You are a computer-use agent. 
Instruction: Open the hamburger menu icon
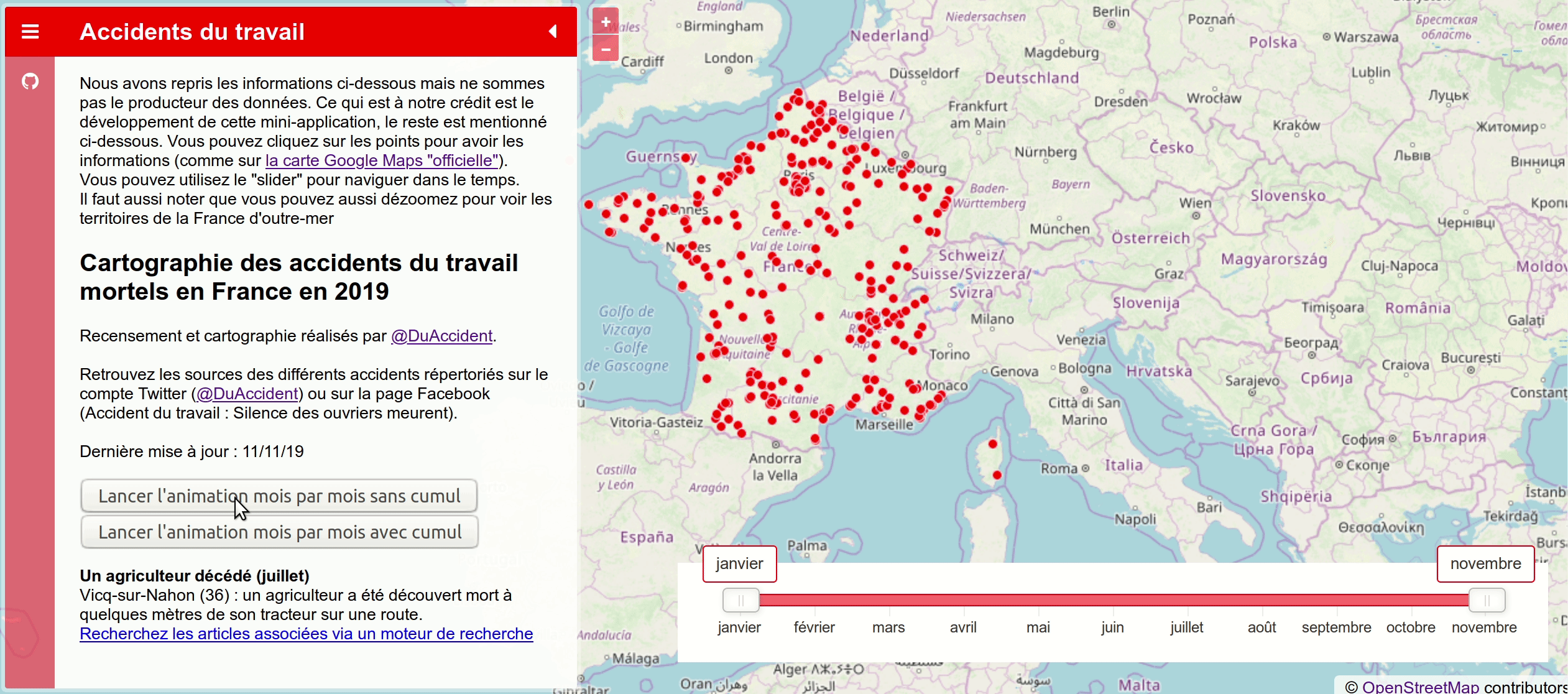pyautogui.click(x=30, y=32)
